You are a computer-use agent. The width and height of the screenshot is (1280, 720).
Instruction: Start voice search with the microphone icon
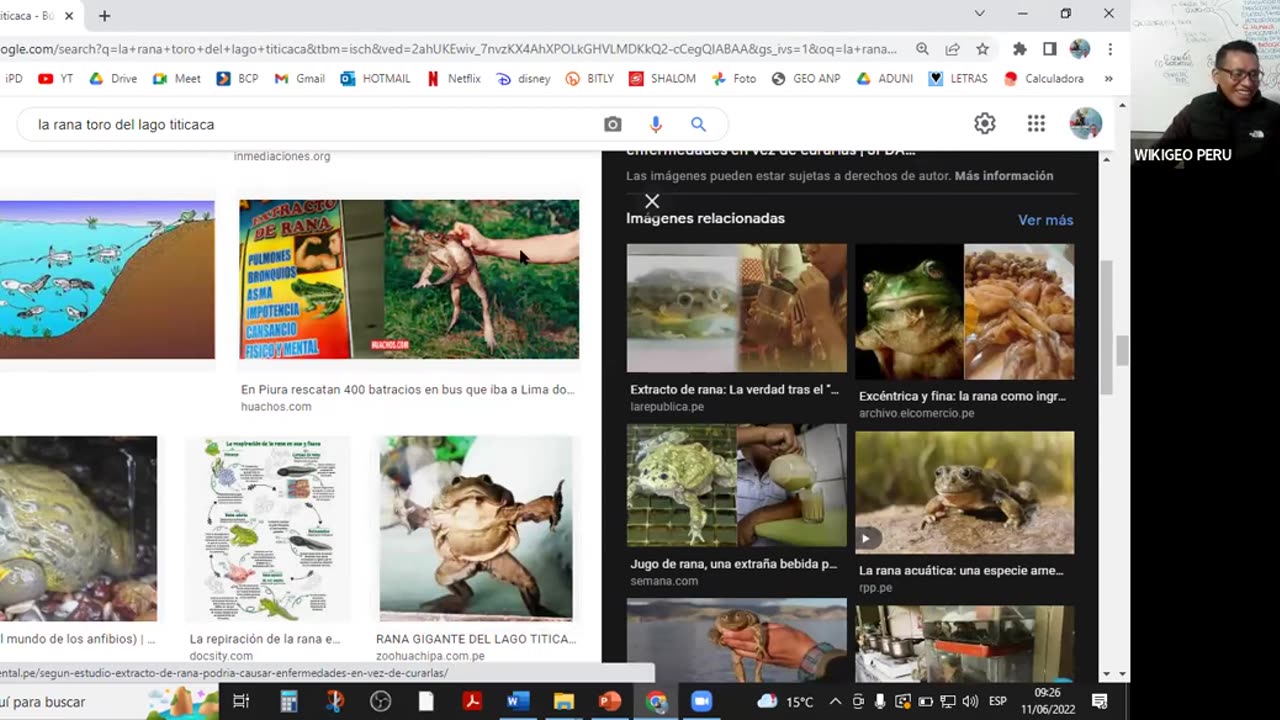tap(655, 124)
